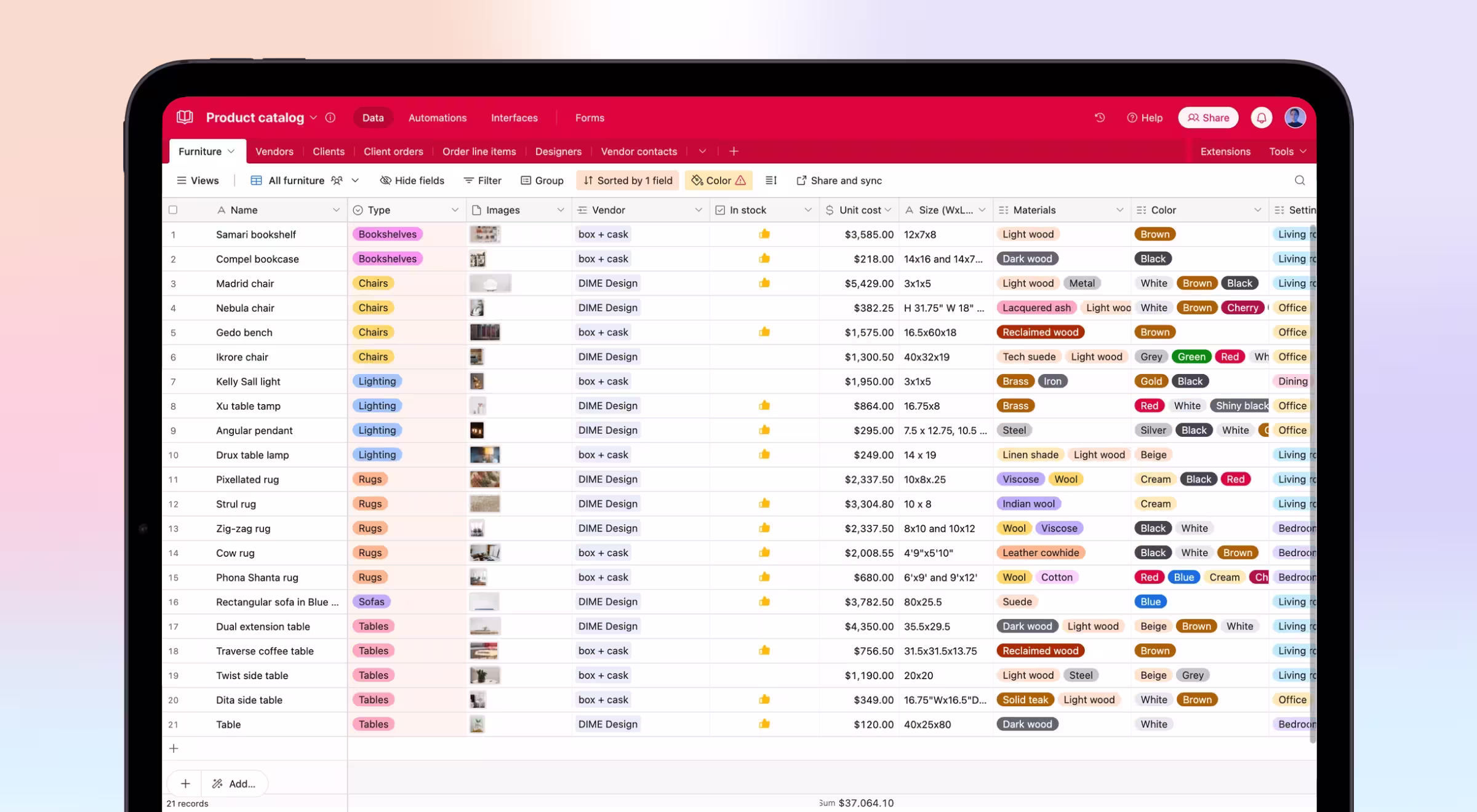Click Sorted by 1 field button
Viewport: 1477px width, 812px height.
pyautogui.click(x=628, y=180)
